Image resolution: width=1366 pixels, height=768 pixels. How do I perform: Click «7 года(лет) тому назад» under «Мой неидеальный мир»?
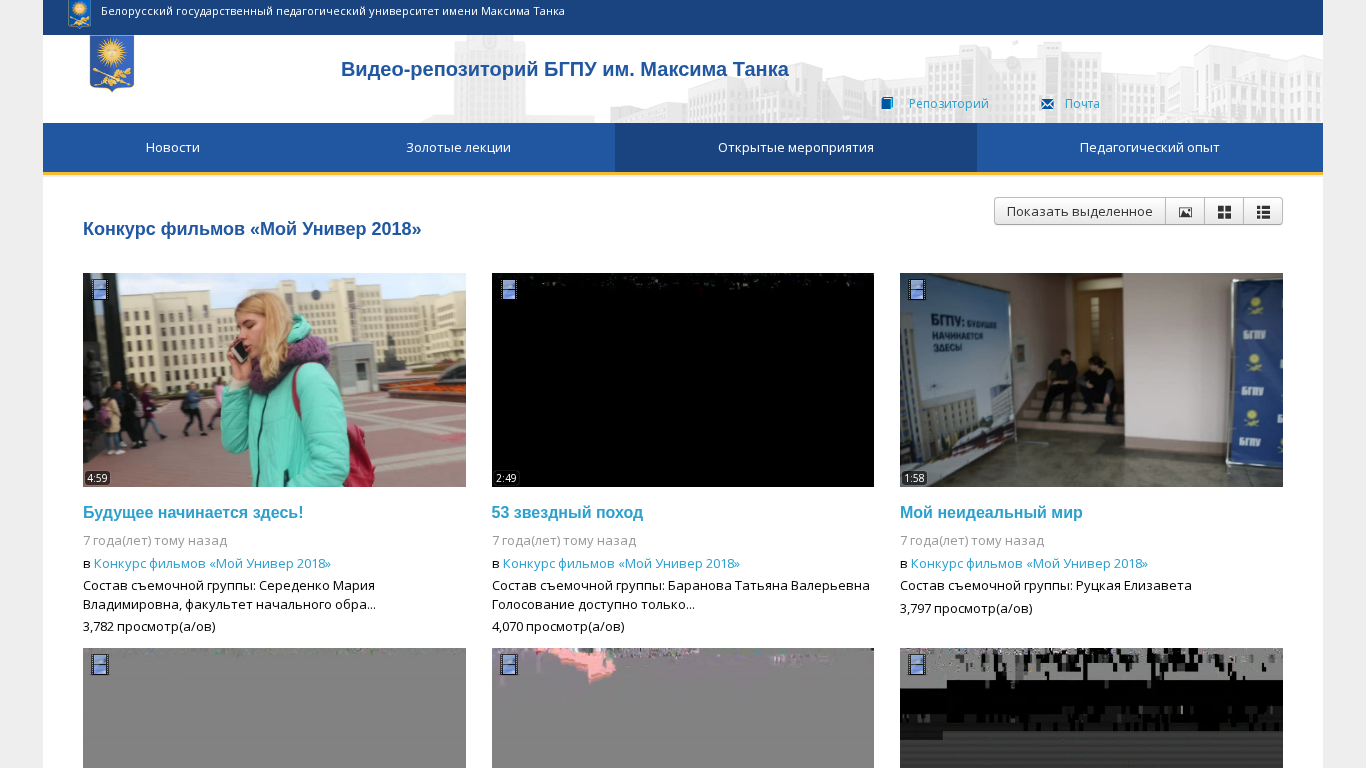[x=972, y=541]
